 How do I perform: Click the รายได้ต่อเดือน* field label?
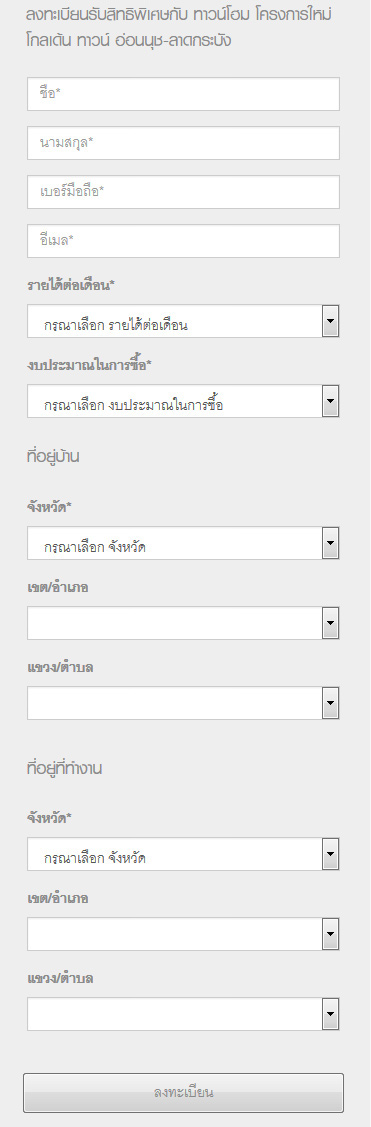pos(71,285)
